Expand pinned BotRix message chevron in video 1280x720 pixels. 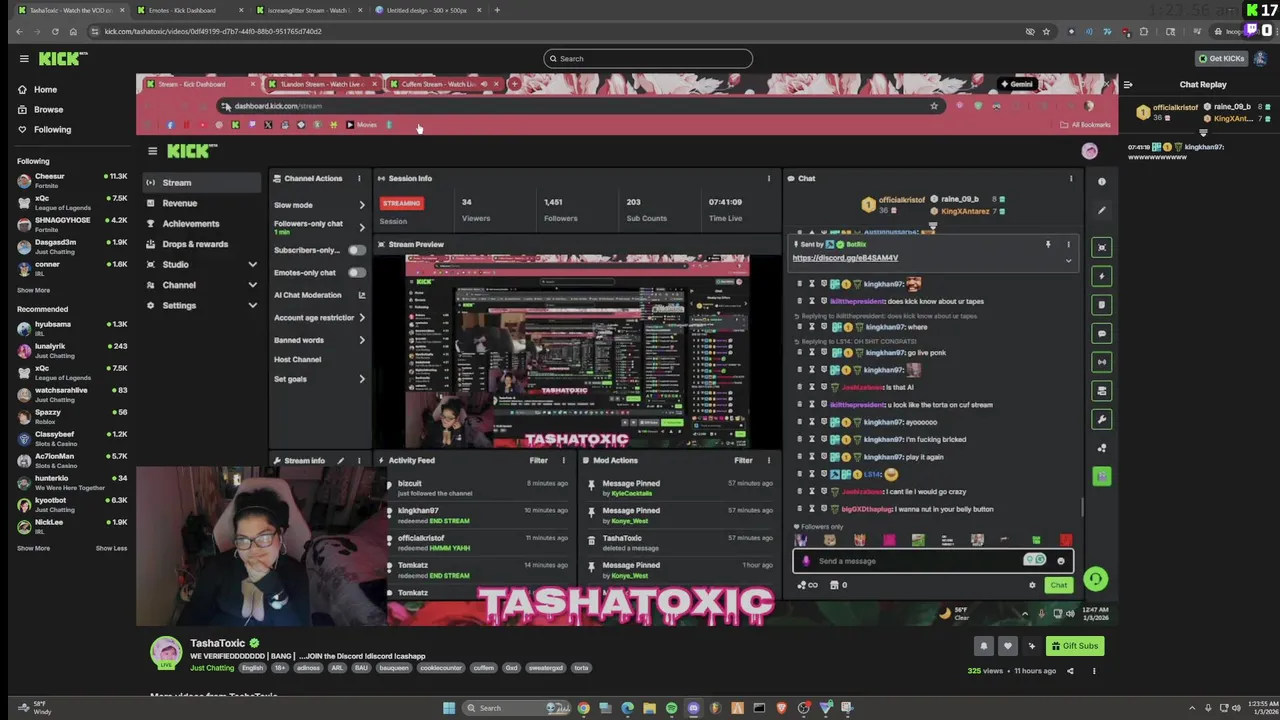click(x=1068, y=260)
